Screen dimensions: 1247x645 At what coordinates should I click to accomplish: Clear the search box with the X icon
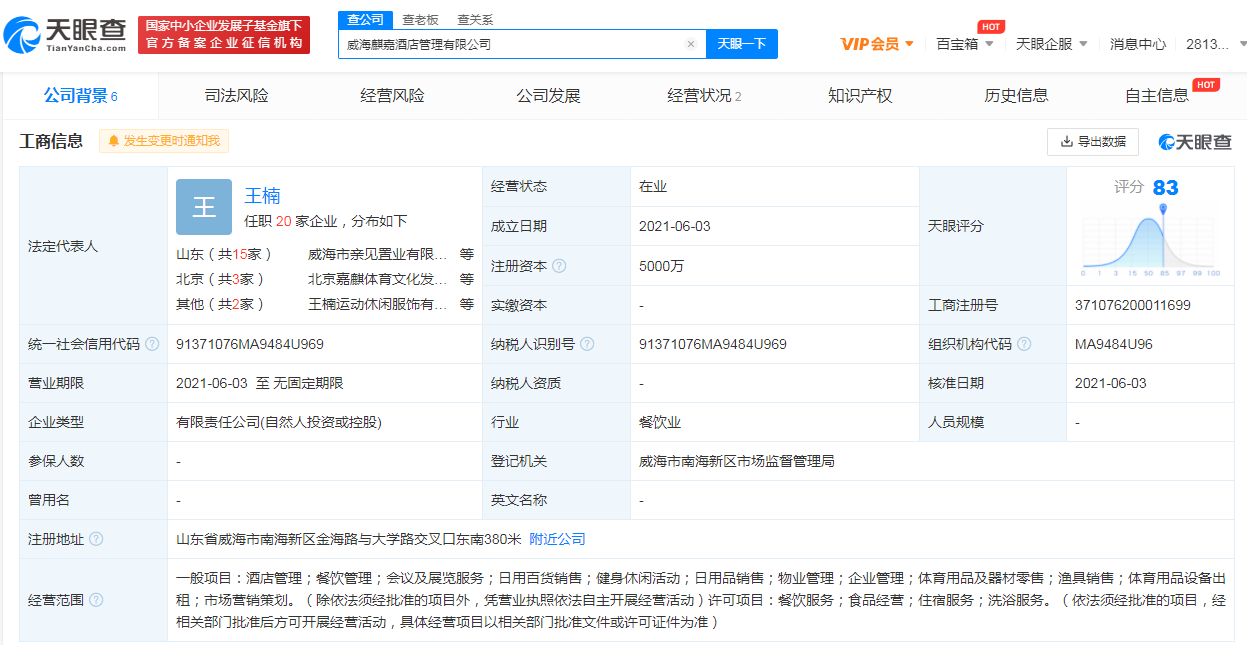click(x=690, y=44)
